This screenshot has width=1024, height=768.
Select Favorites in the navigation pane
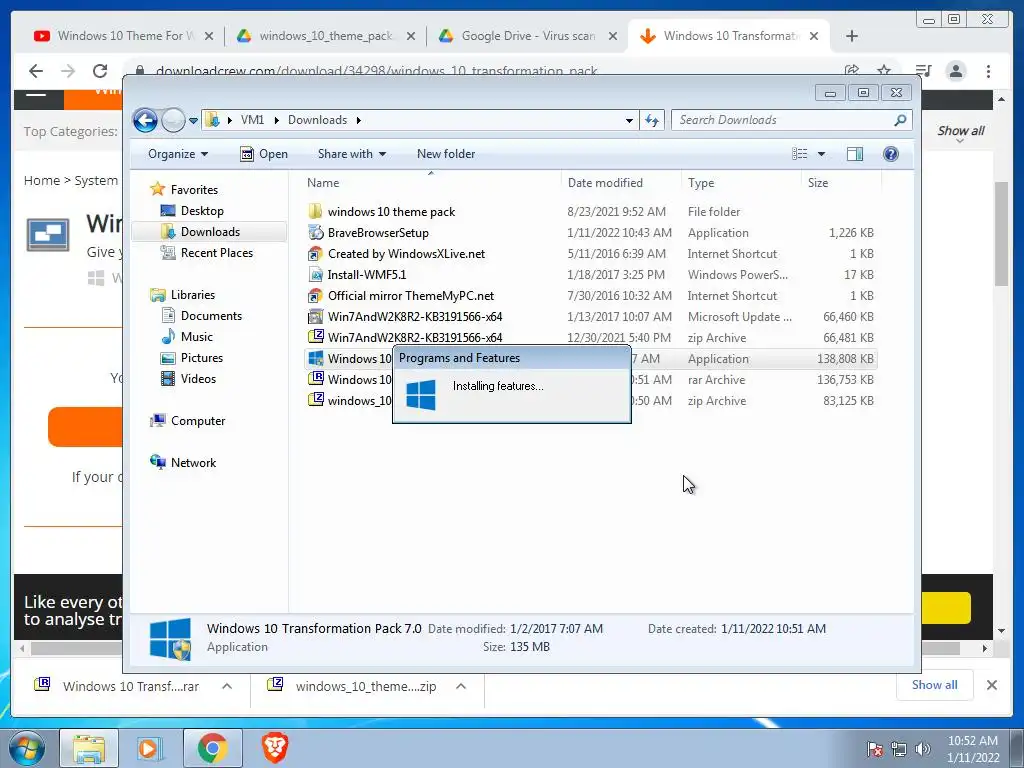click(x=194, y=190)
